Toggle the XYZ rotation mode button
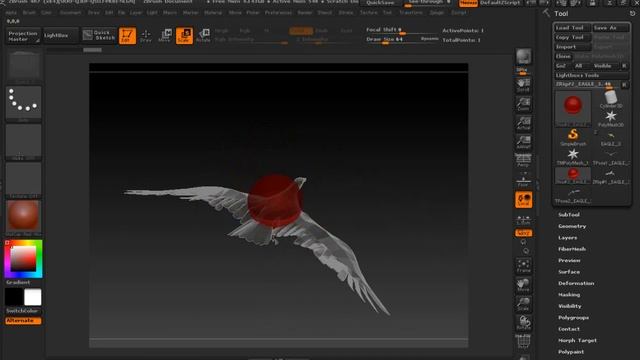Image resolution: width=640 pixels, height=360 pixels. [x=523, y=233]
